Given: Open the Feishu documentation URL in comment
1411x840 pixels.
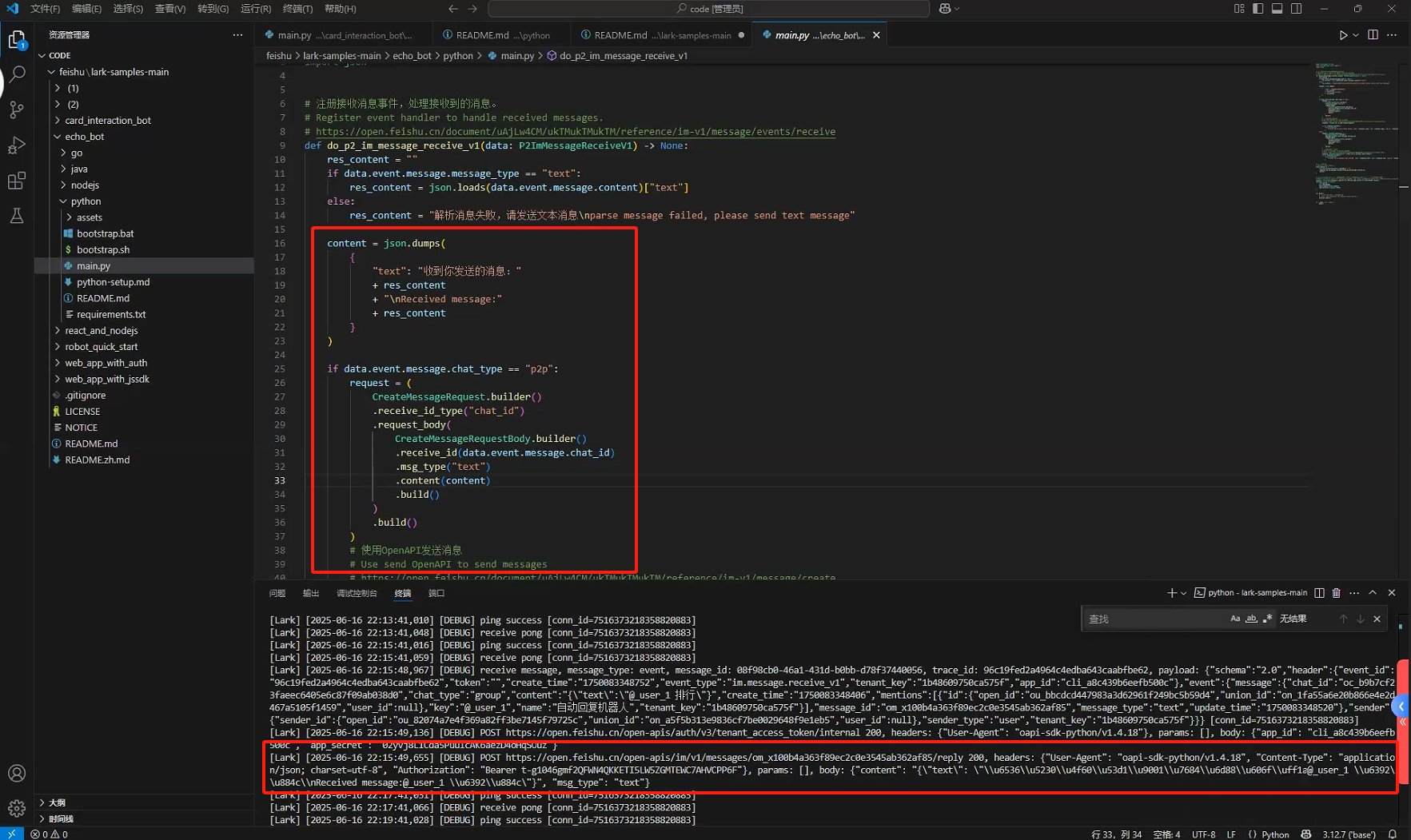Looking at the screenshot, I should (575, 132).
